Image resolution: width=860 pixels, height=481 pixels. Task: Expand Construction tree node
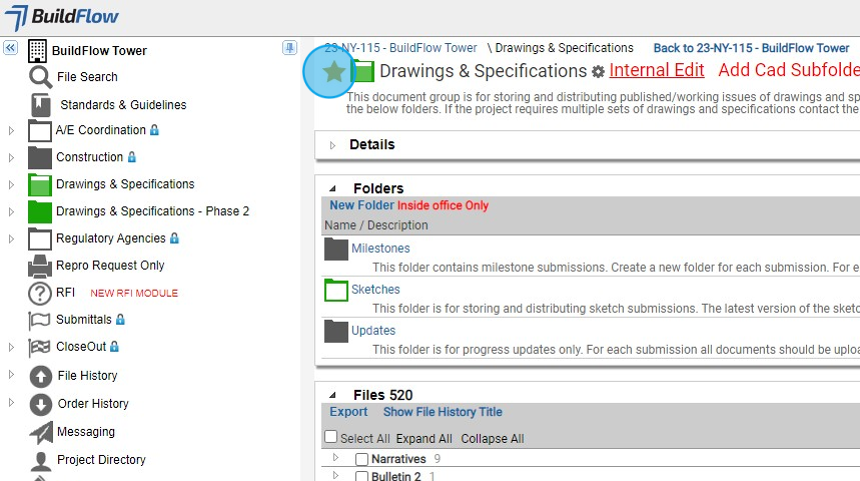click(x=11, y=157)
